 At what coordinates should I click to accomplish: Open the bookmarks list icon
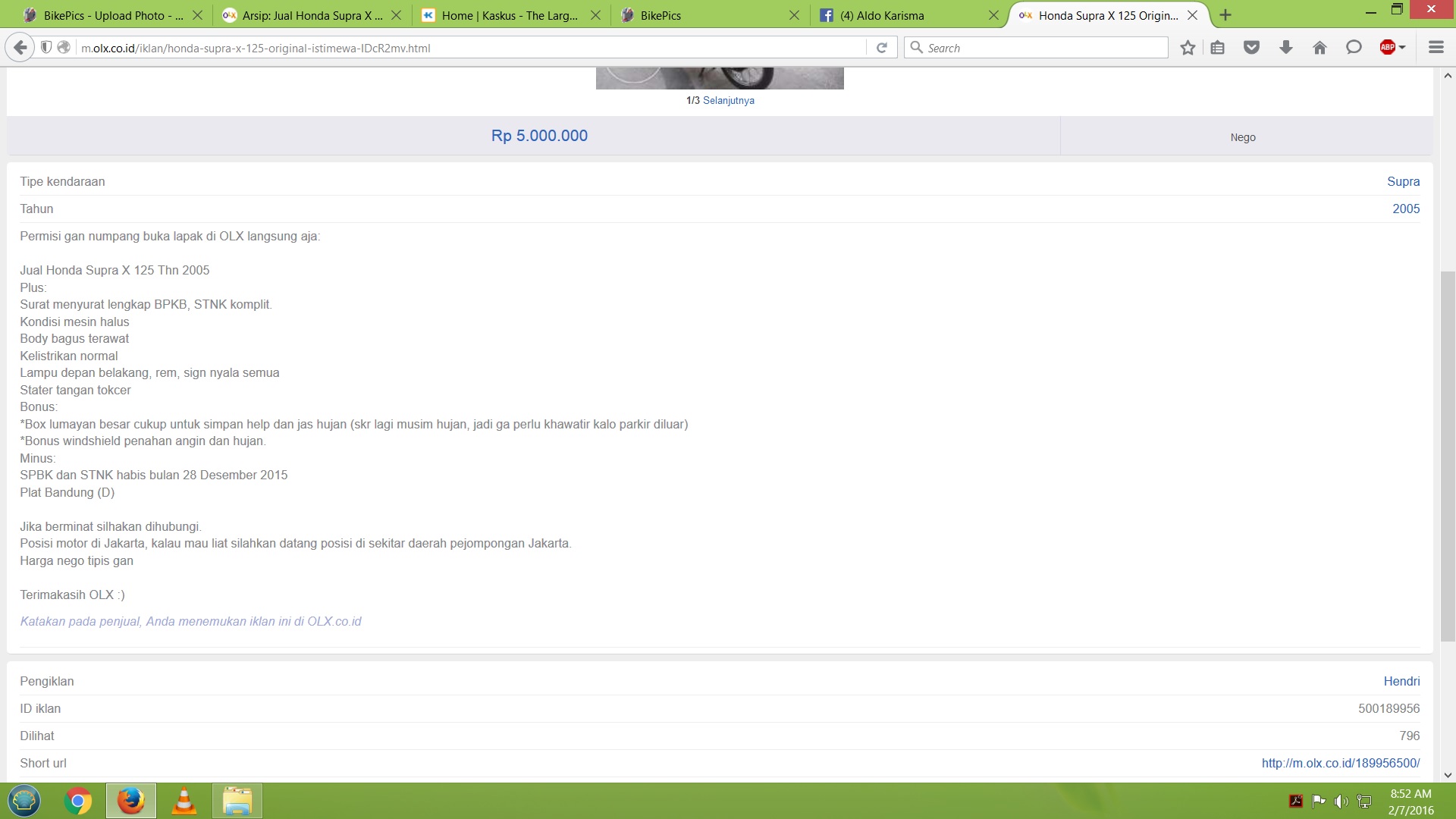click(x=1218, y=48)
